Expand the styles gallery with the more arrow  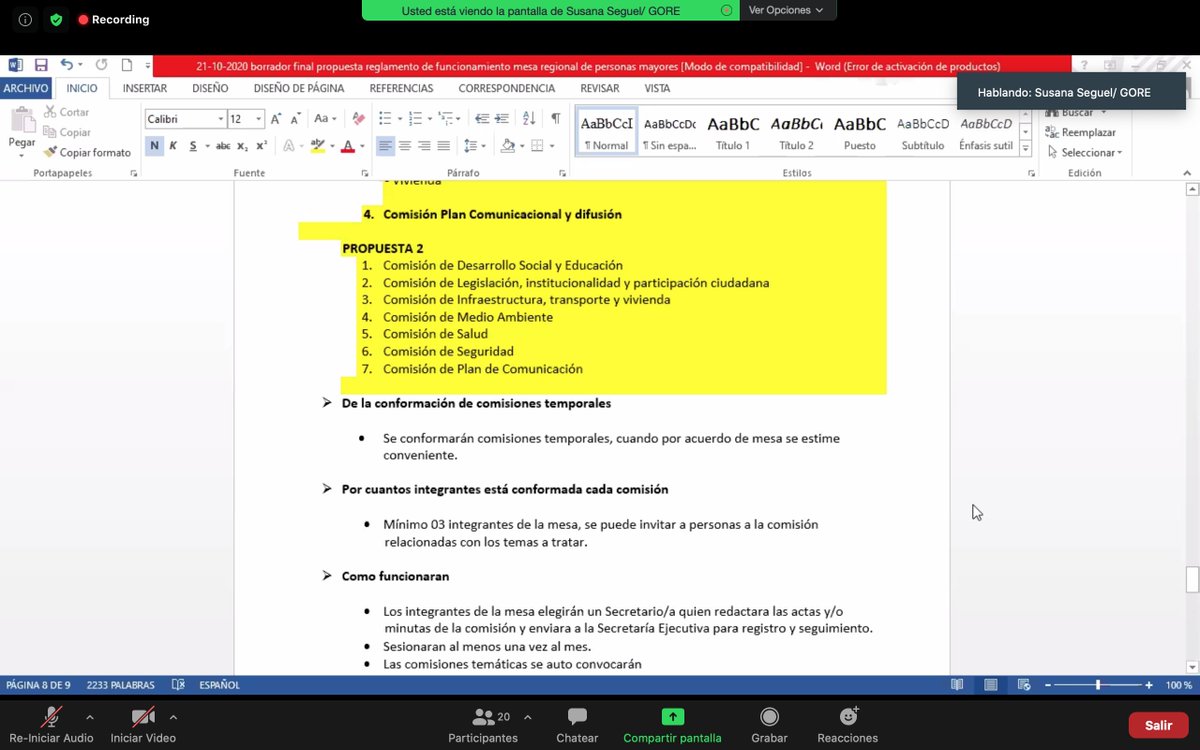(1026, 147)
